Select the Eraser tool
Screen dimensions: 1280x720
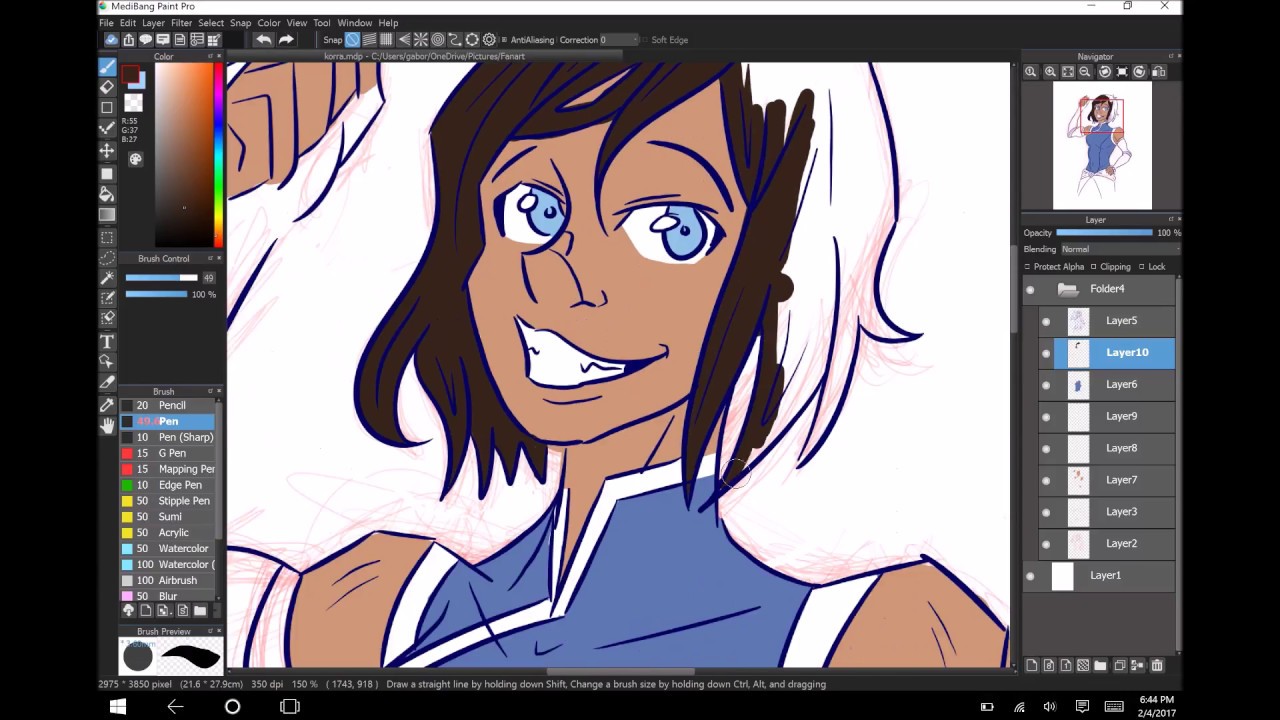107,87
